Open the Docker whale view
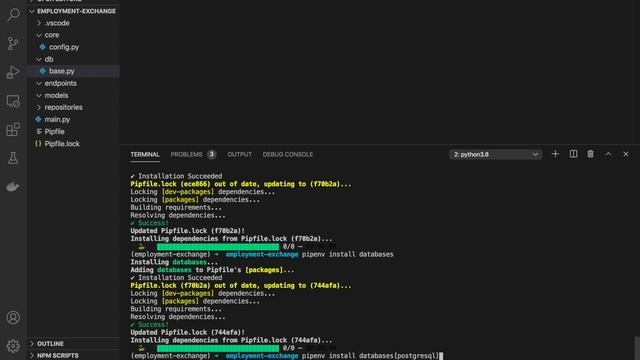 point(13,187)
